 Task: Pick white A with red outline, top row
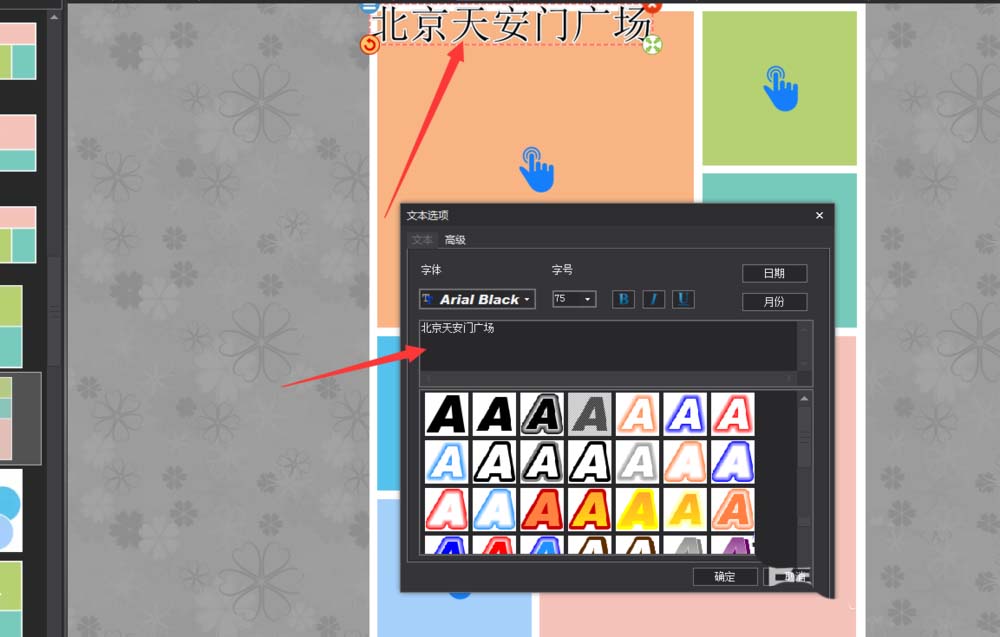coord(733,414)
